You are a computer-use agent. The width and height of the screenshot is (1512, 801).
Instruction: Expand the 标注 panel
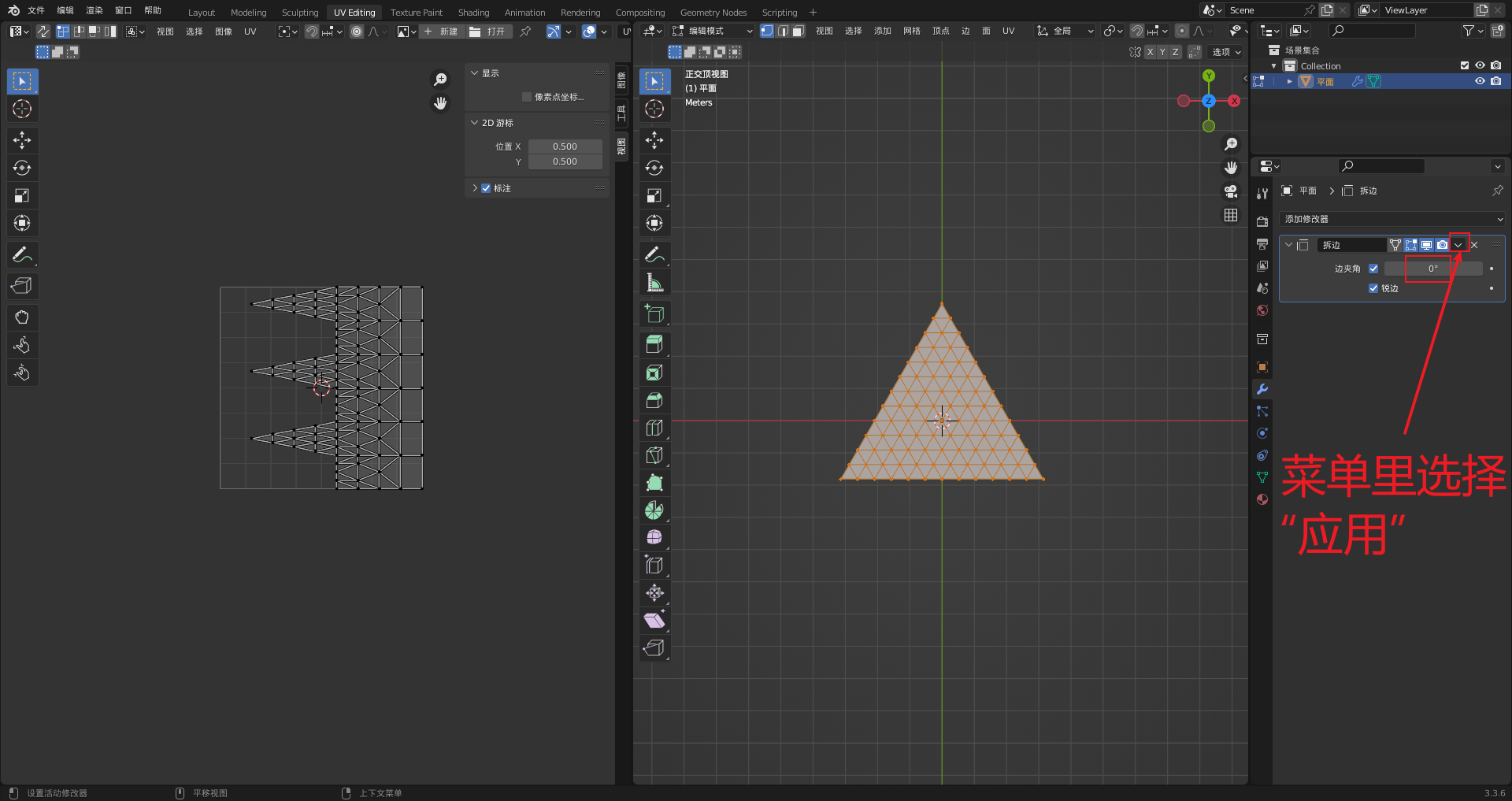474,188
